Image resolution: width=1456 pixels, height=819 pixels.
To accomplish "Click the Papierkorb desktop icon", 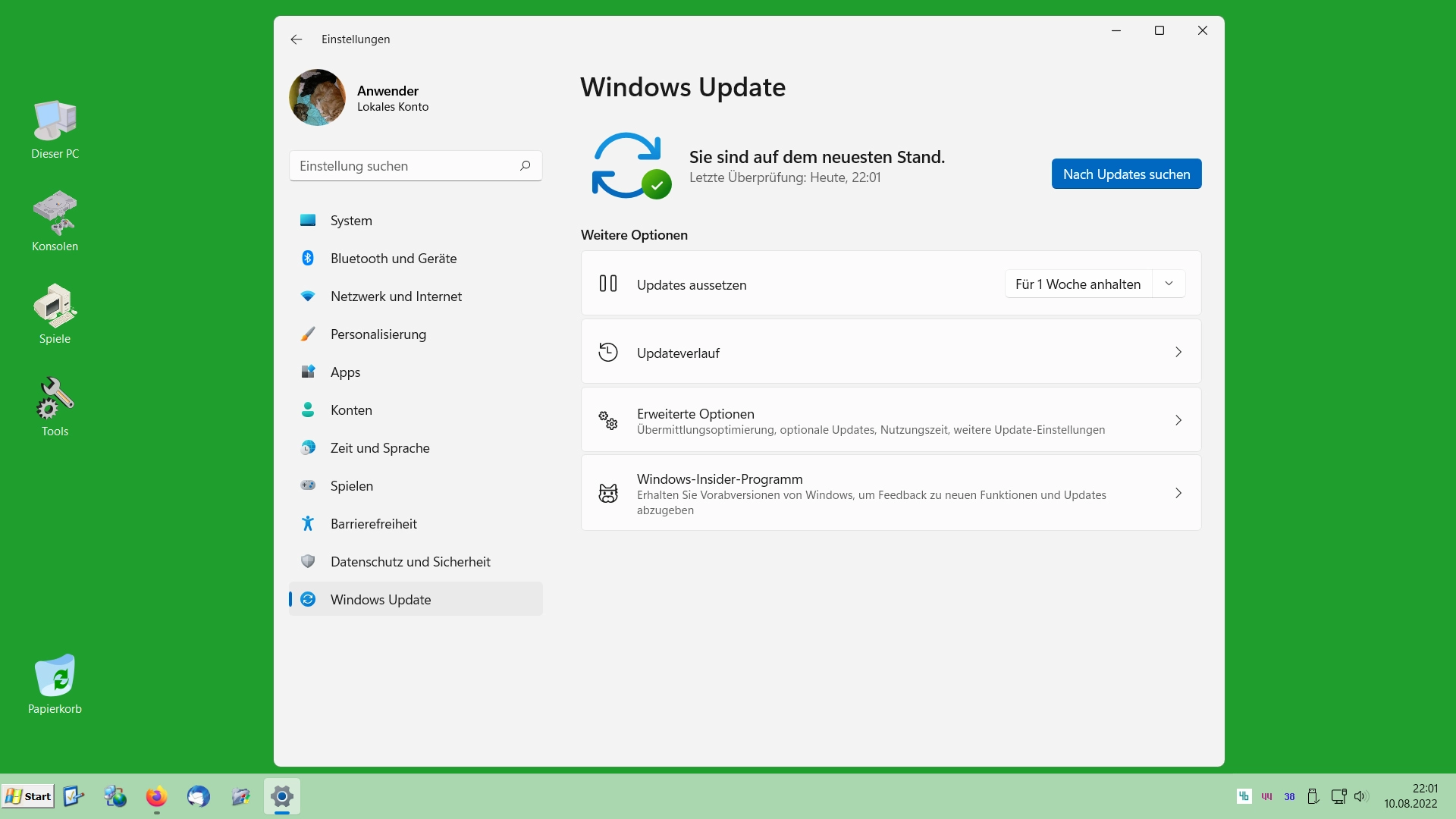I will (55, 685).
